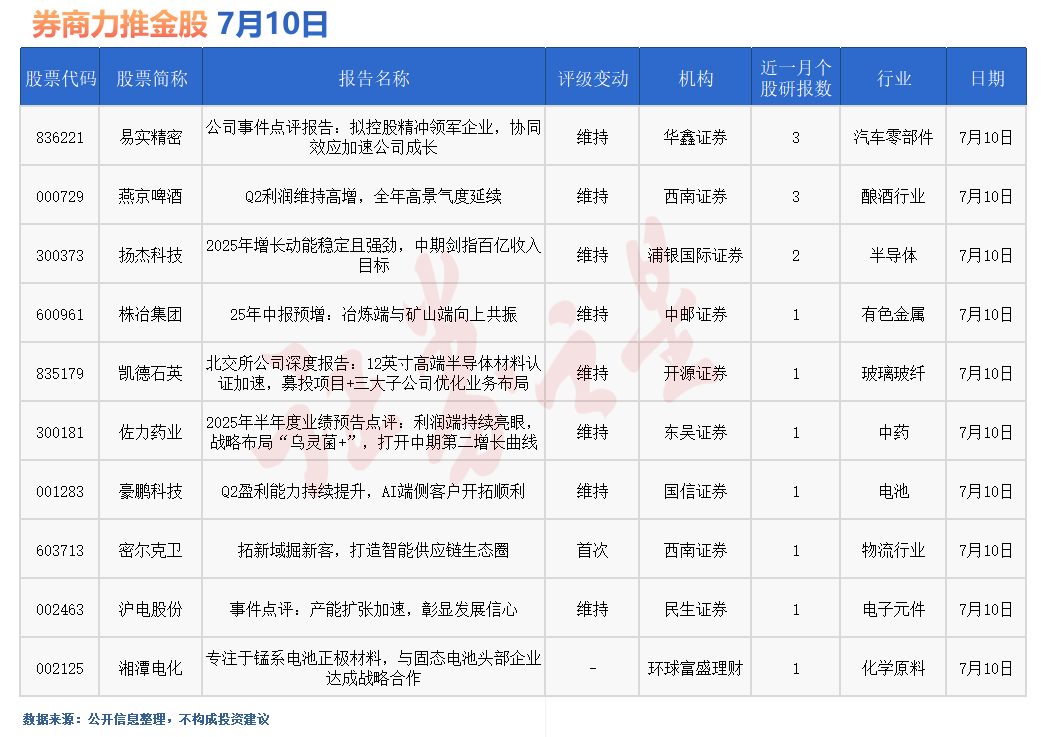The height and width of the screenshot is (737, 1048).
Task: Select stock name 凯德石英
Action: point(150,374)
